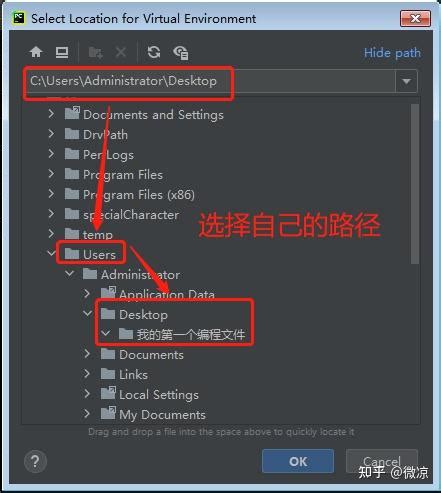Screen dimensions: 441x493
Task: Click the vertical scrollbar of the tree
Action: [x=415, y=184]
